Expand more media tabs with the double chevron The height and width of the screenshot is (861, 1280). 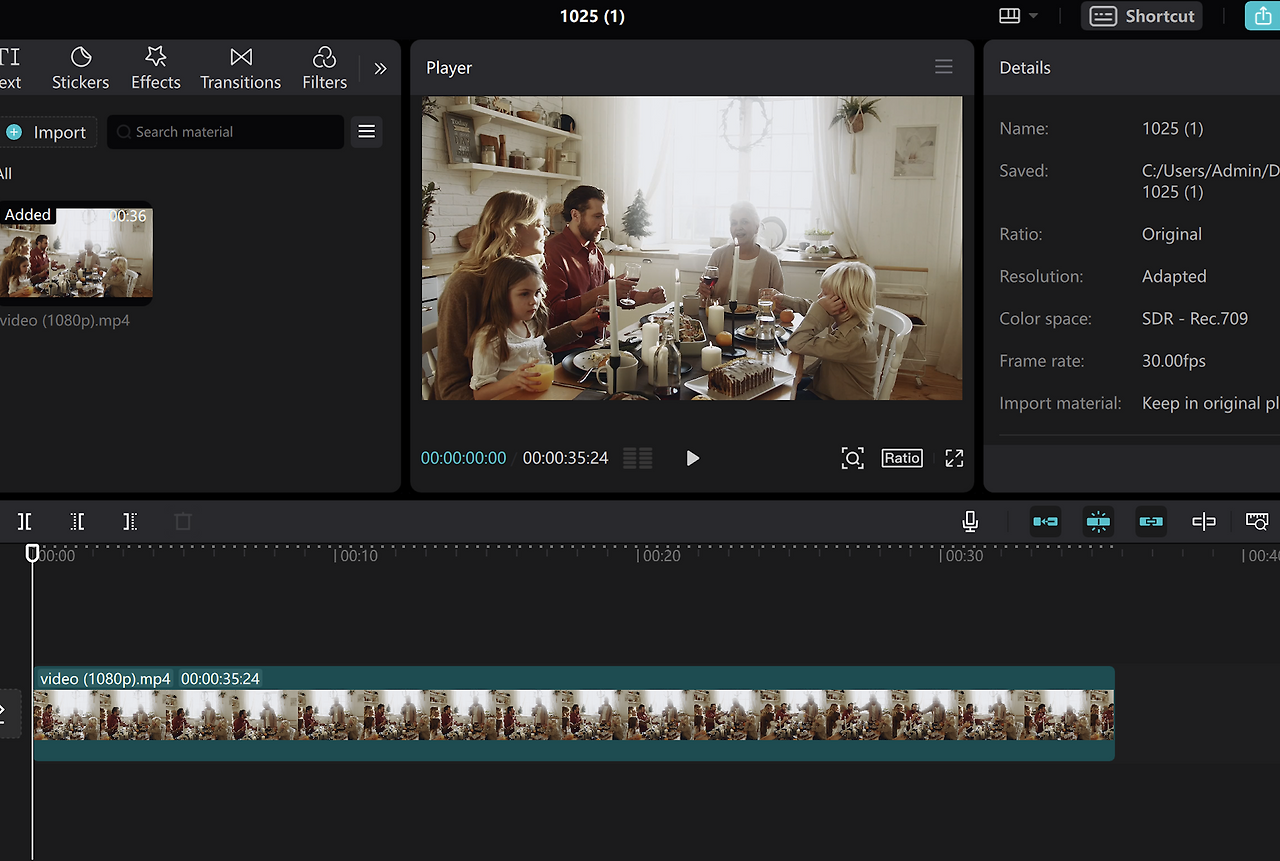pyautogui.click(x=380, y=69)
